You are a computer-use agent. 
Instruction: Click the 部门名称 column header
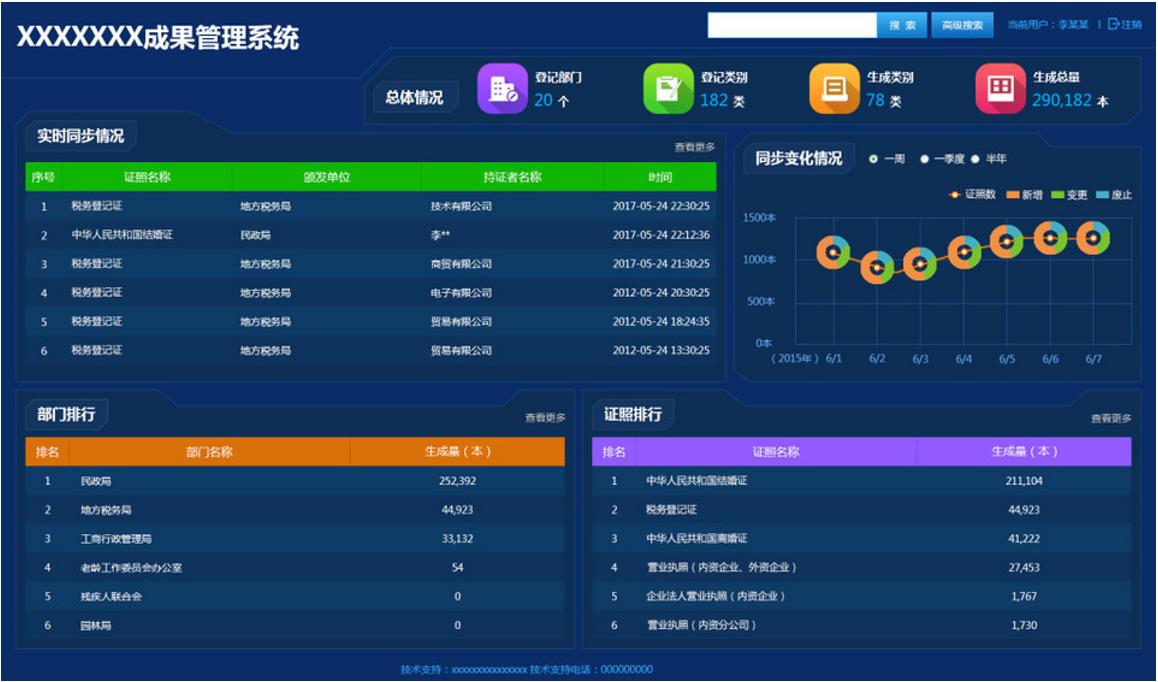point(209,452)
